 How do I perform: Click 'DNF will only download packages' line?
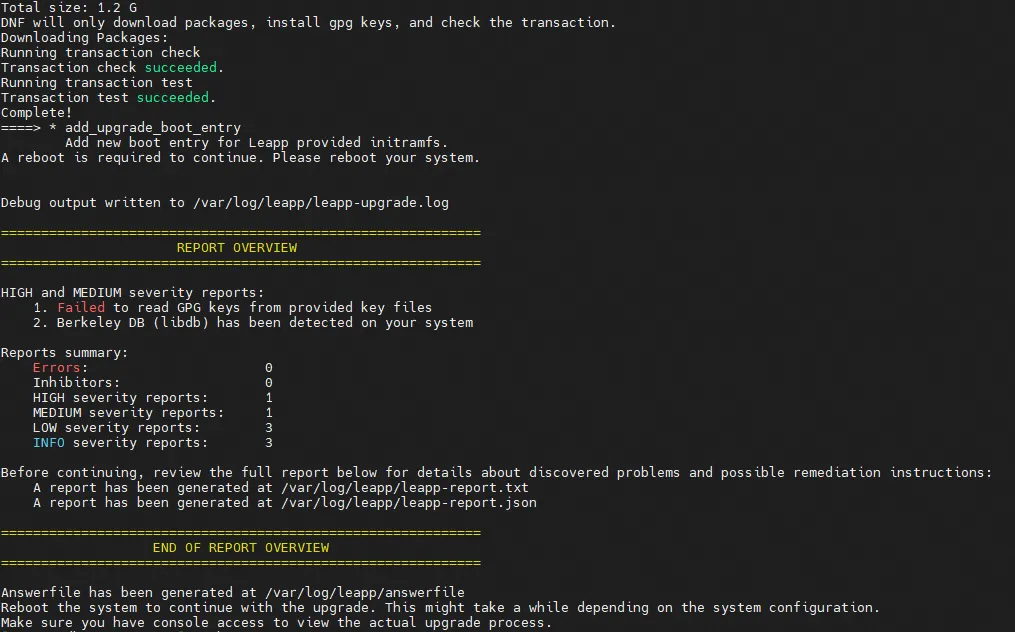tap(308, 23)
